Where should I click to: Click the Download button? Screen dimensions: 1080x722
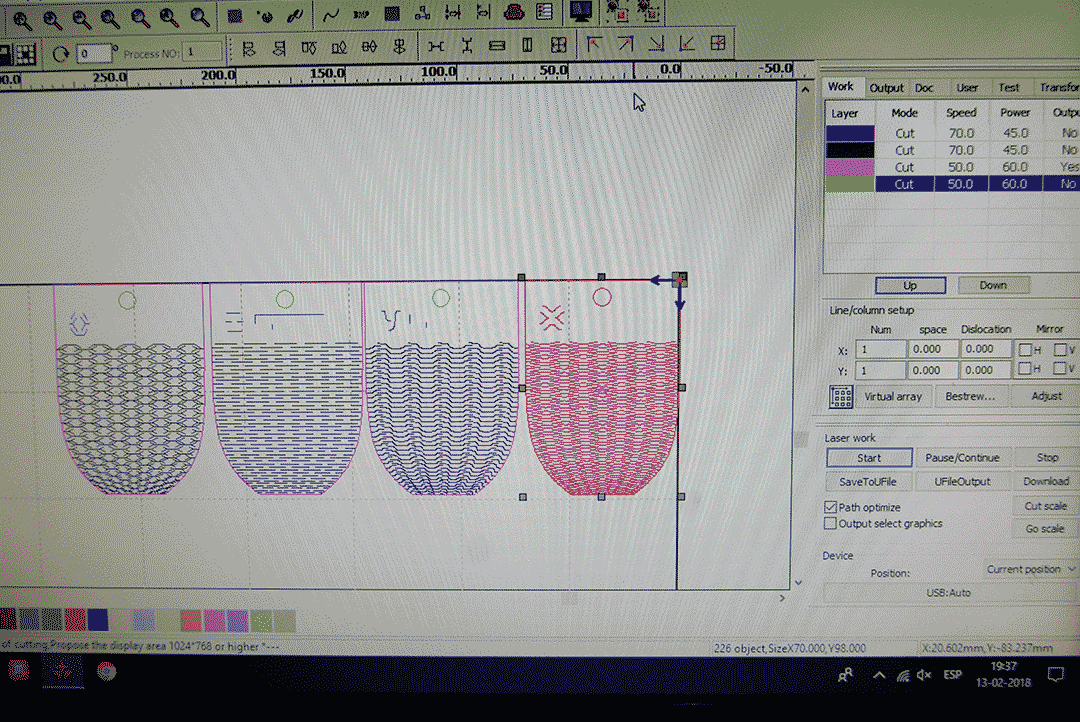click(1045, 481)
